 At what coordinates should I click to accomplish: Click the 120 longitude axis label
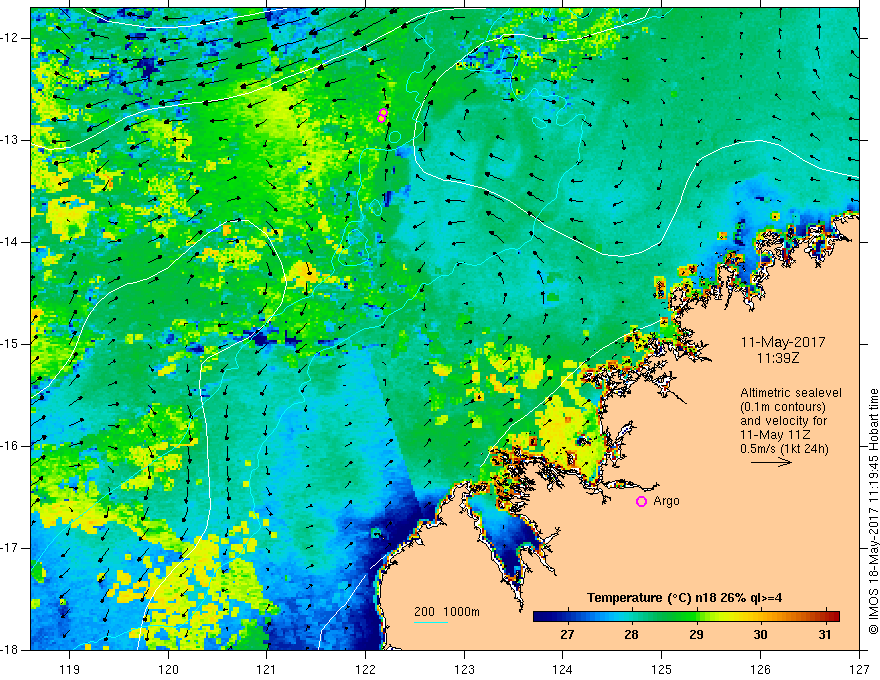pyautogui.click(x=168, y=669)
